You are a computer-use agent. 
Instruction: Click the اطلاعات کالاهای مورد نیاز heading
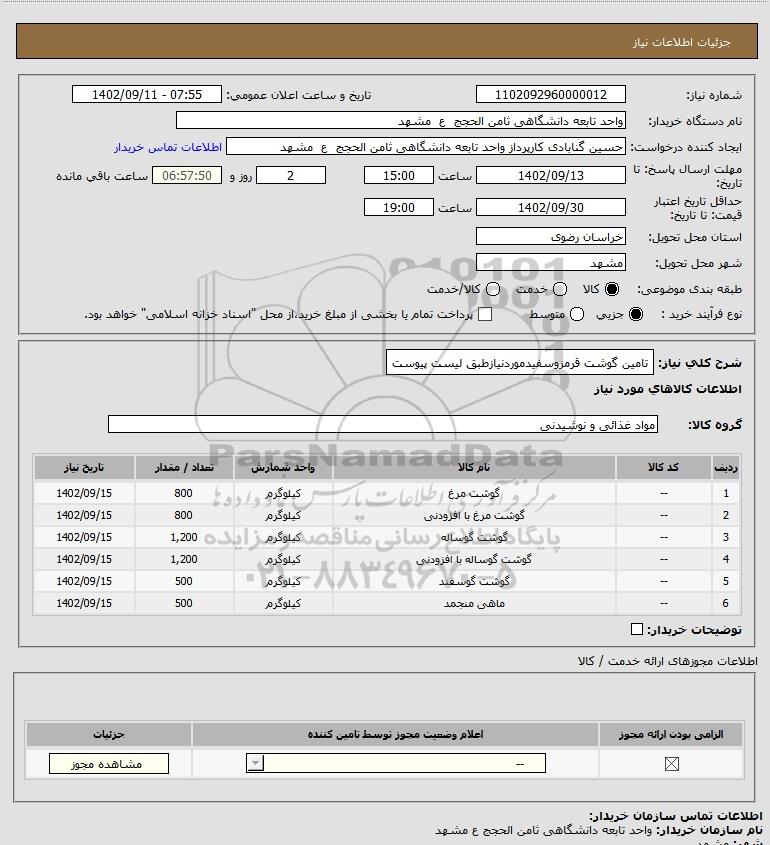[x=668, y=389]
